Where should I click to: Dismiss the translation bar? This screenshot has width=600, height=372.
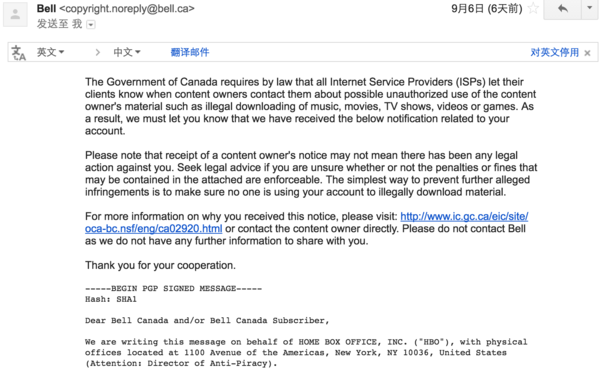[587, 53]
